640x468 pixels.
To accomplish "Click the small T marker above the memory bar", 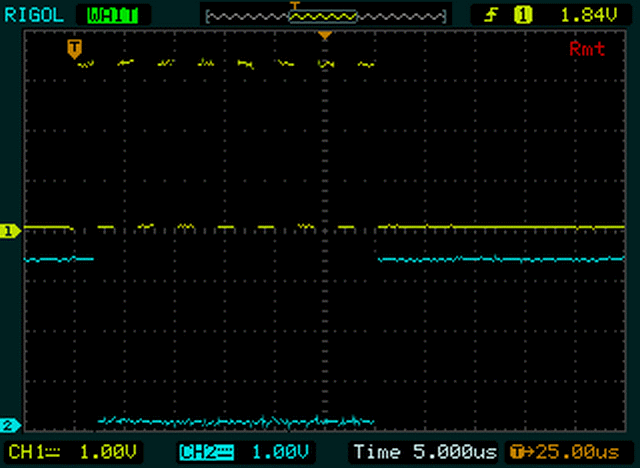I will coord(295,5).
